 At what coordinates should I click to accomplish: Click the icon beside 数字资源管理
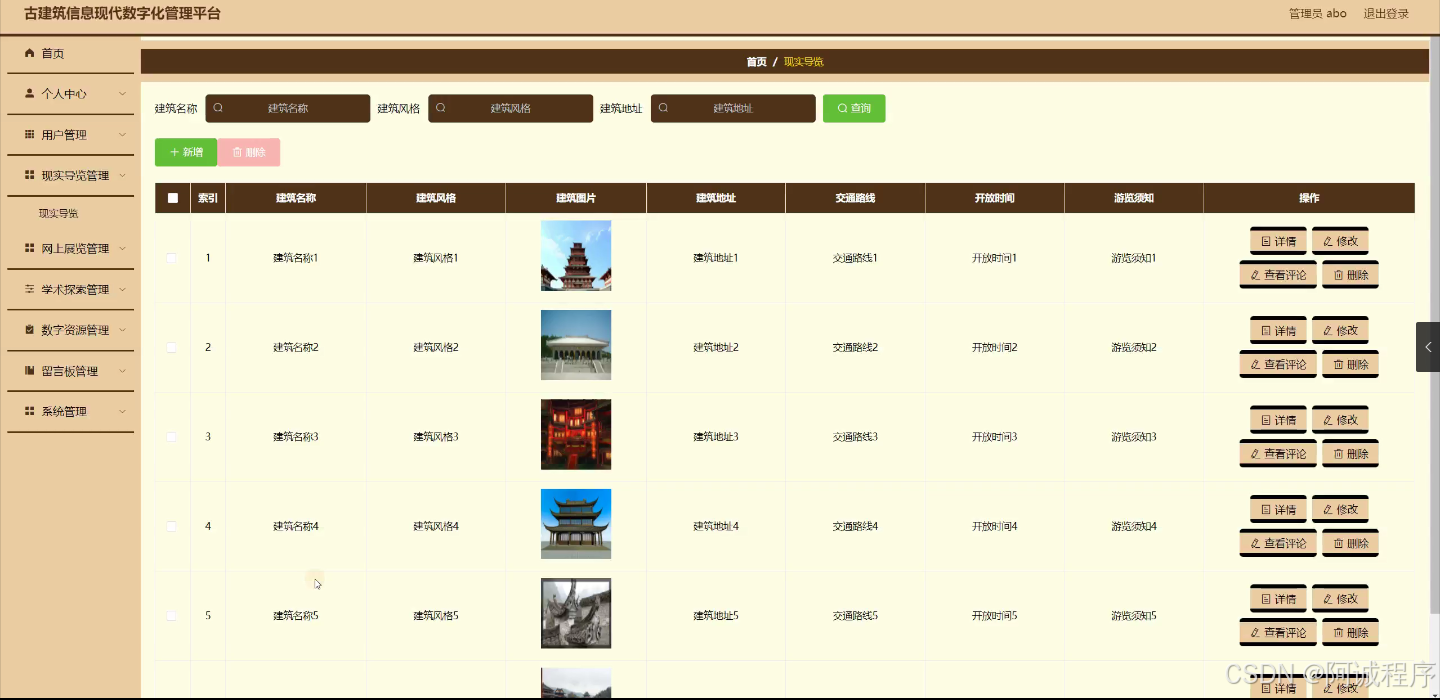(x=30, y=329)
